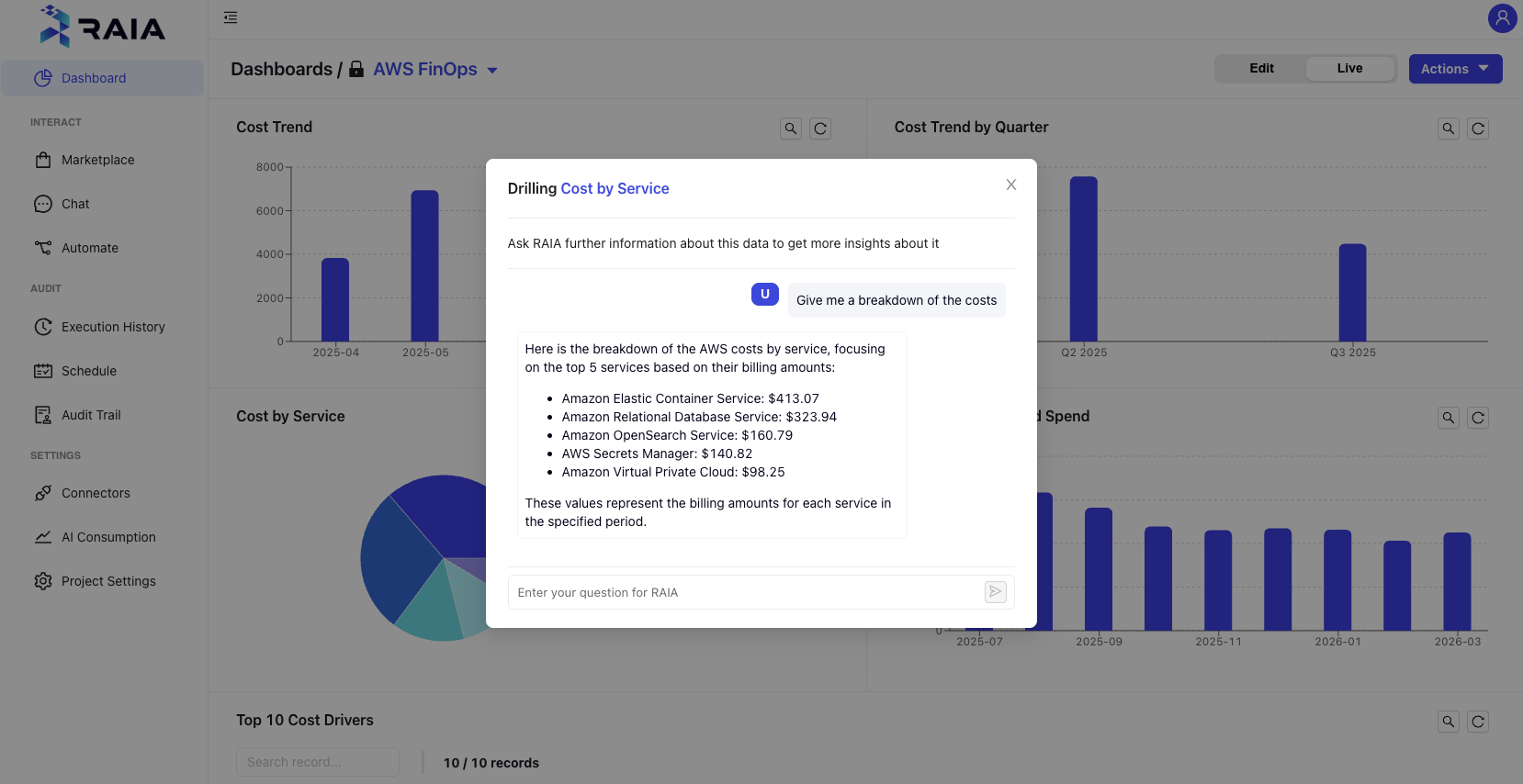Open Marketplace in the sidebar

(97, 160)
